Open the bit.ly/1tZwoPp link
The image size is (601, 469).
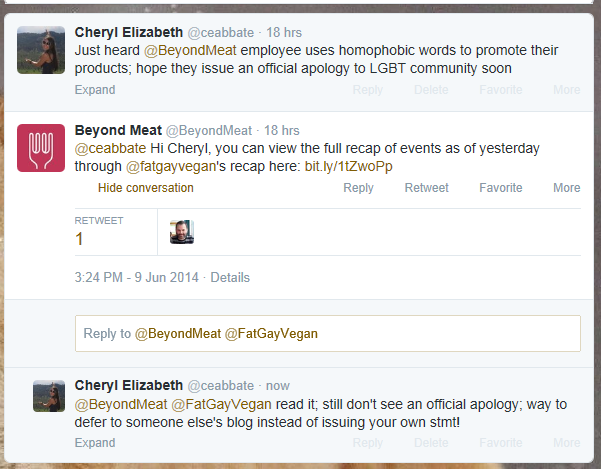pos(348,166)
